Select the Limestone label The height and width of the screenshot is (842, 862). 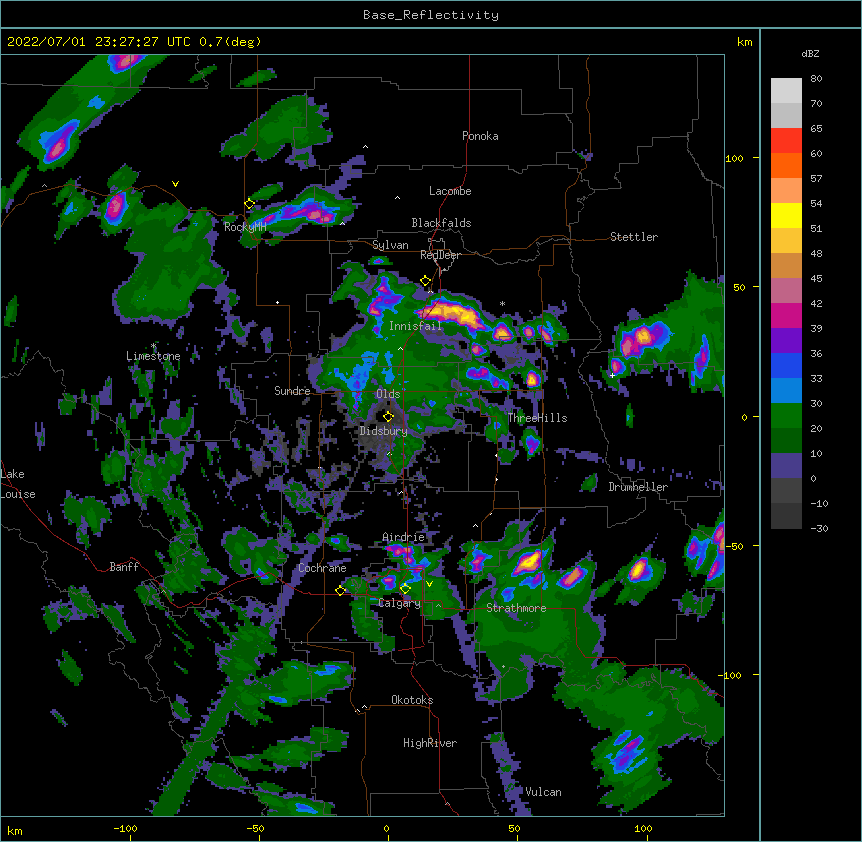click(153, 356)
